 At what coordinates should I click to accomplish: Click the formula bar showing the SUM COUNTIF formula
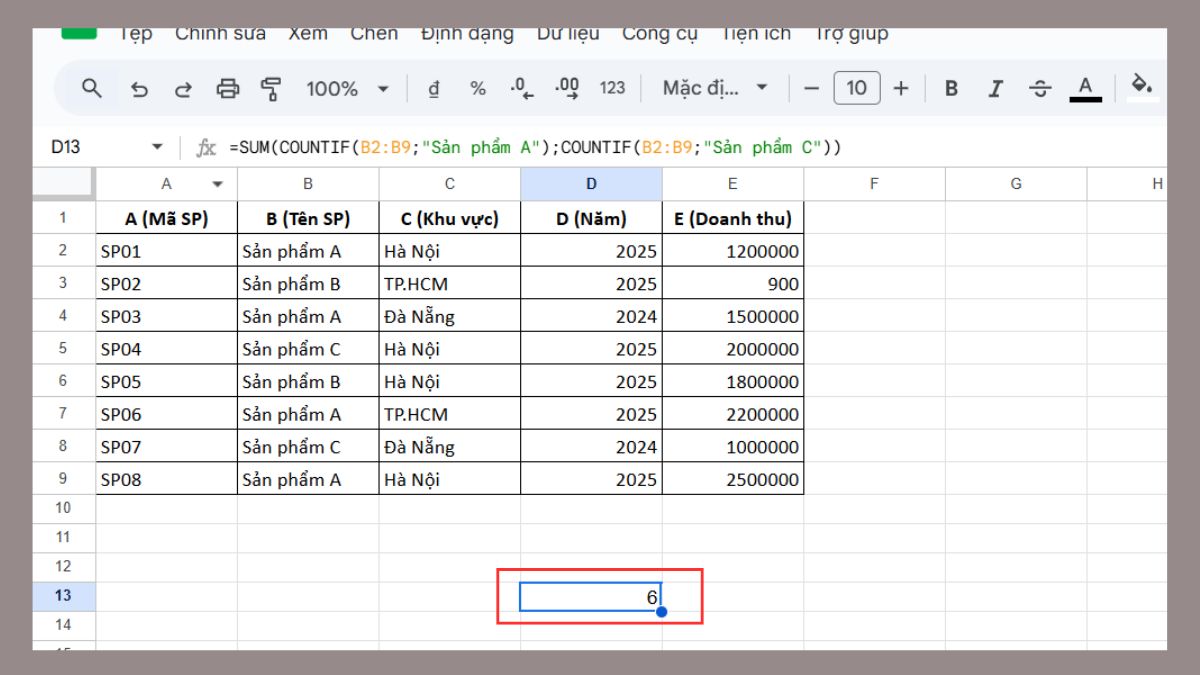(x=500, y=147)
